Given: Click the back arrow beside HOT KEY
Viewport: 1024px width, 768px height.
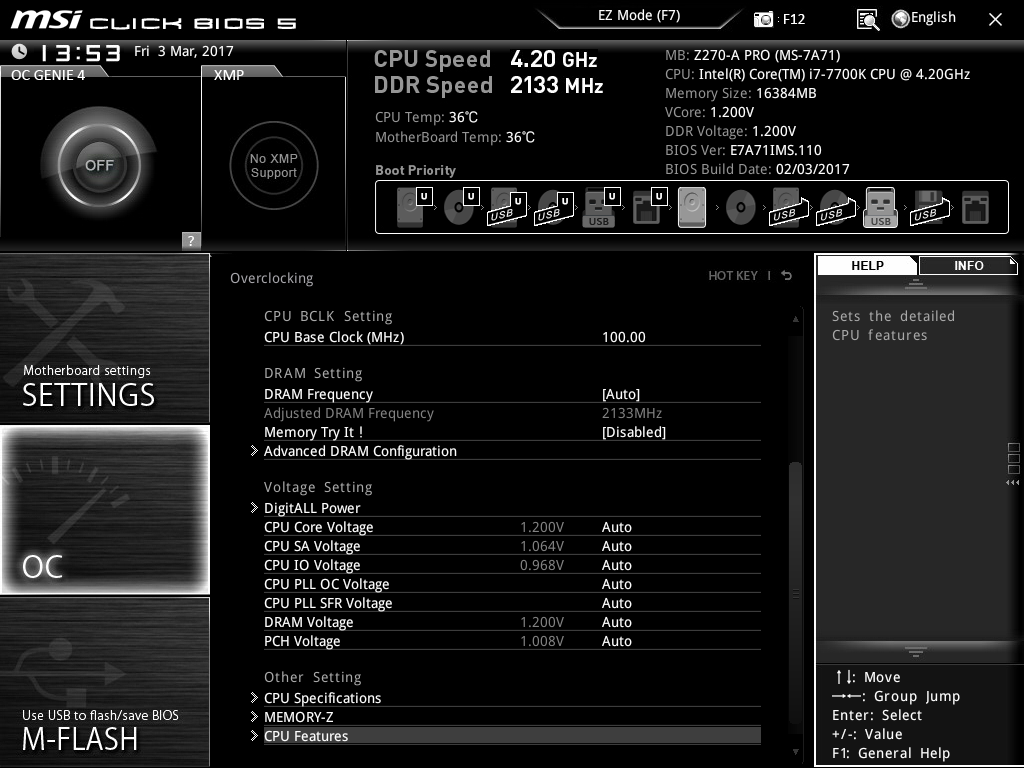Looking at the screenshot, I should pos(787,276).
